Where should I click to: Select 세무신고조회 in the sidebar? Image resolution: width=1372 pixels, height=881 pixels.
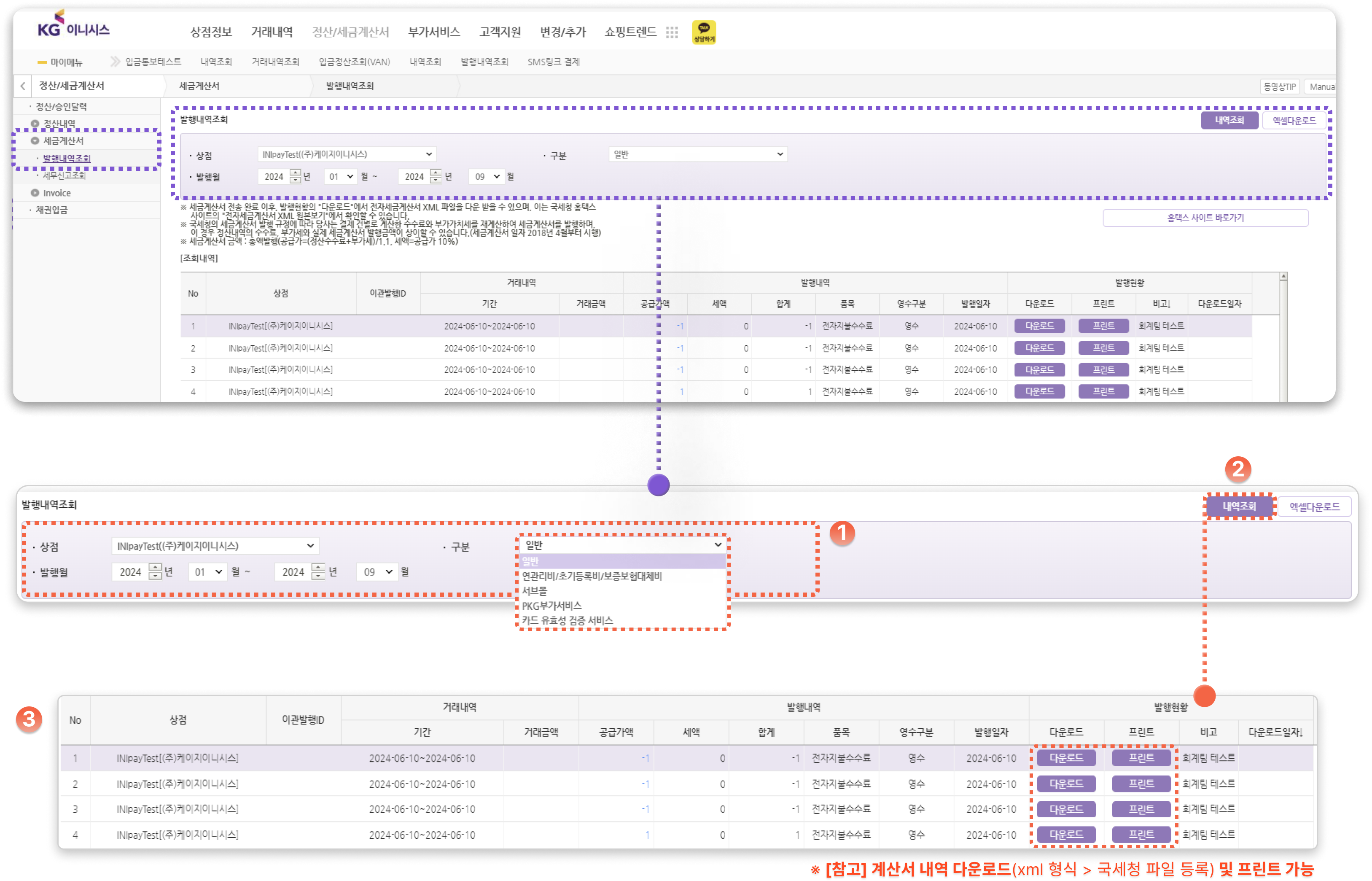coord(64,175)
